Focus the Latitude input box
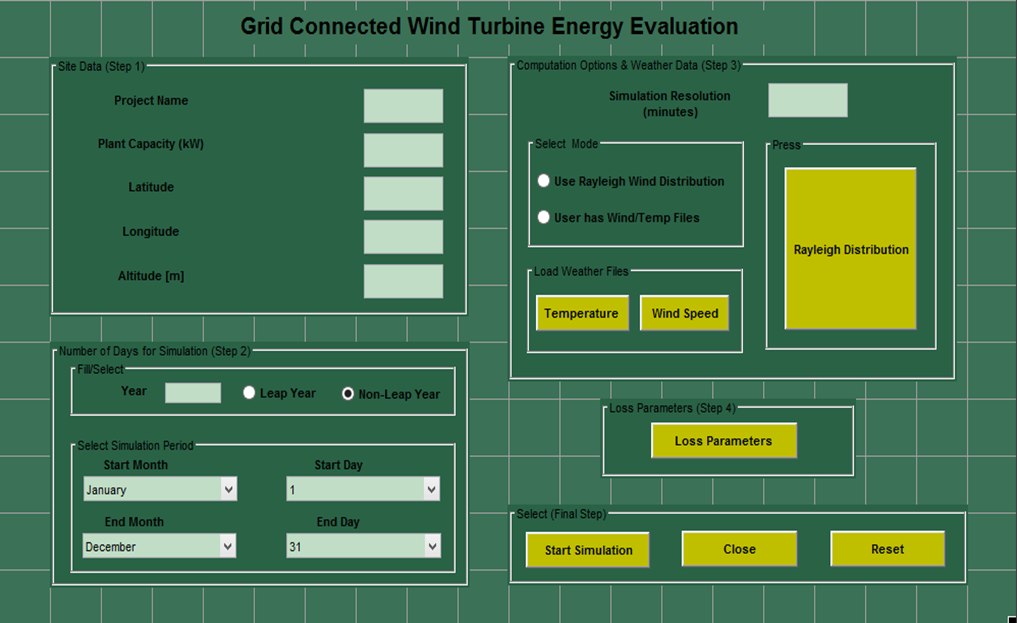Screen dimensions: 1017x623 tap(403, 193)
